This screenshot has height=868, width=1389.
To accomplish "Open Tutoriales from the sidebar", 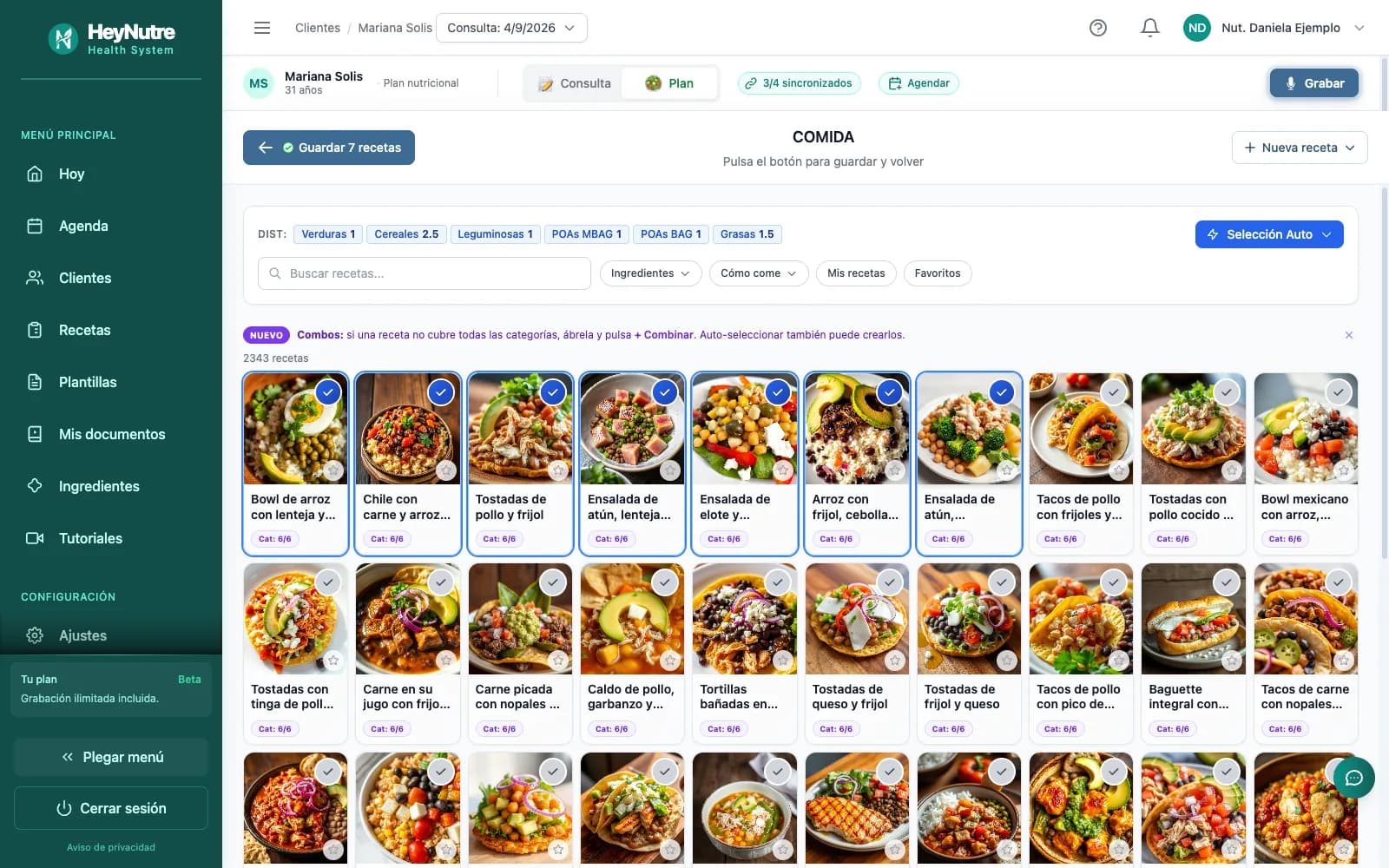I will click(111, 538).
